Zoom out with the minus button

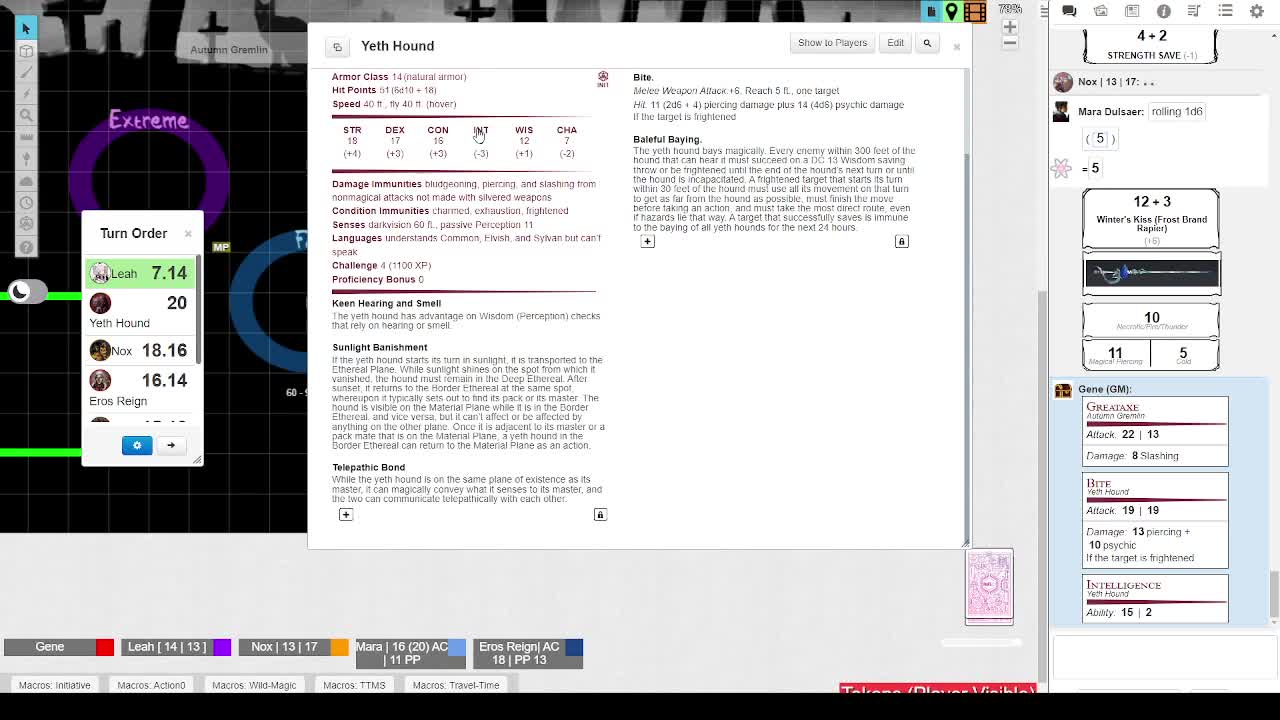pyautogui.click(x=1009, y=43)
